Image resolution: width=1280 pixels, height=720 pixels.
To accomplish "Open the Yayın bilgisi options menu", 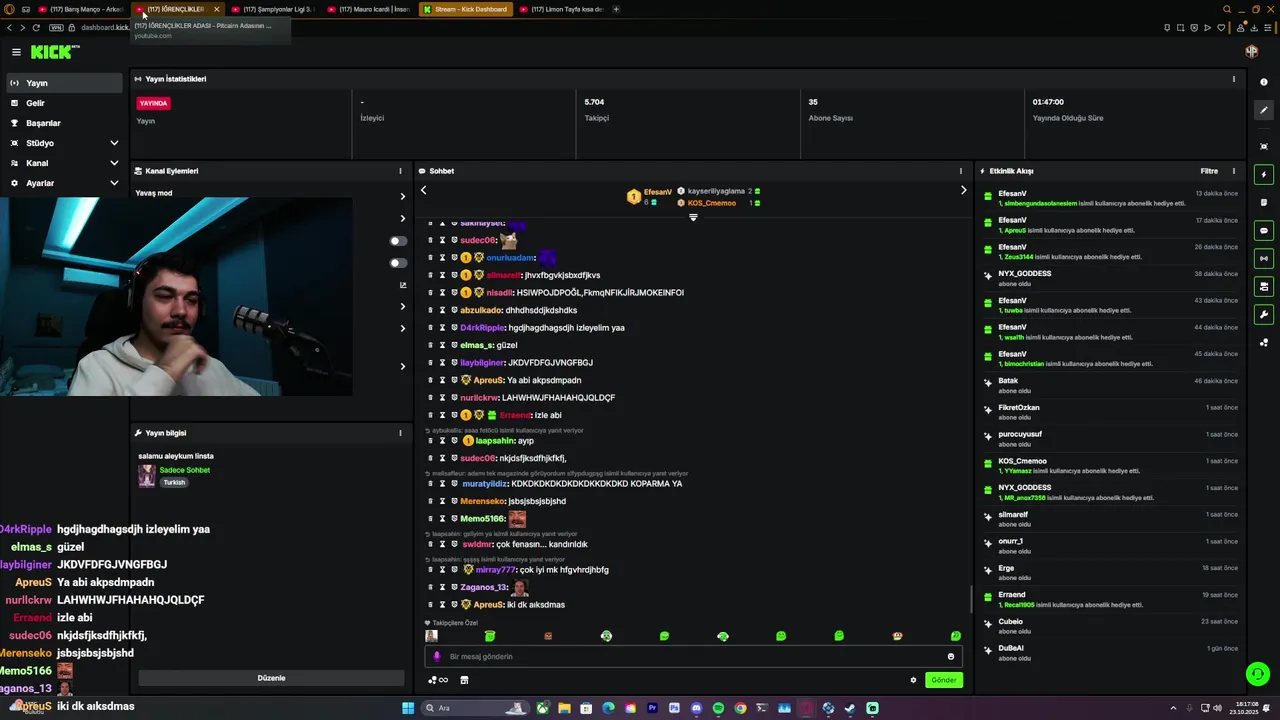I will (400, 433).
